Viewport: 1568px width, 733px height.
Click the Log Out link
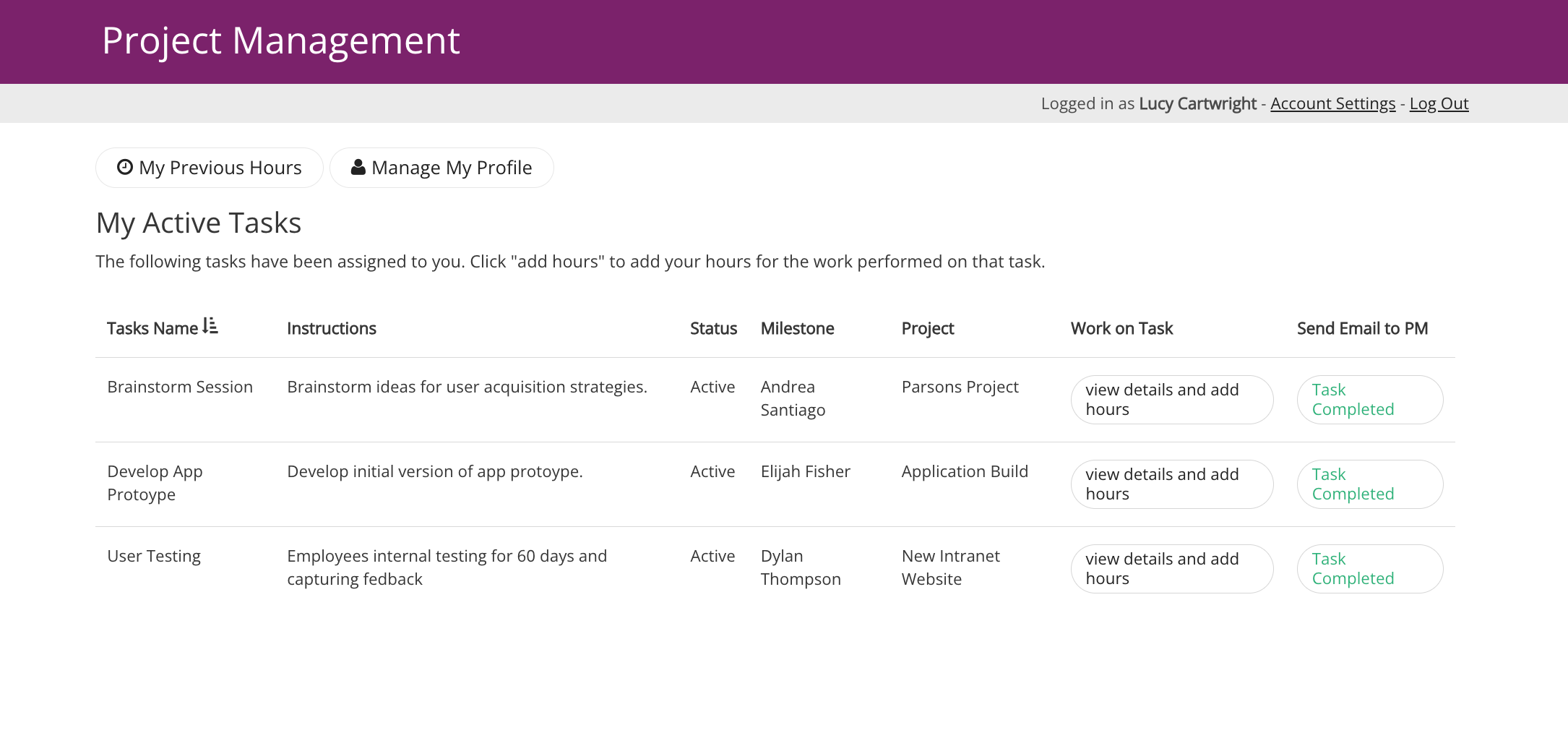1439,103
